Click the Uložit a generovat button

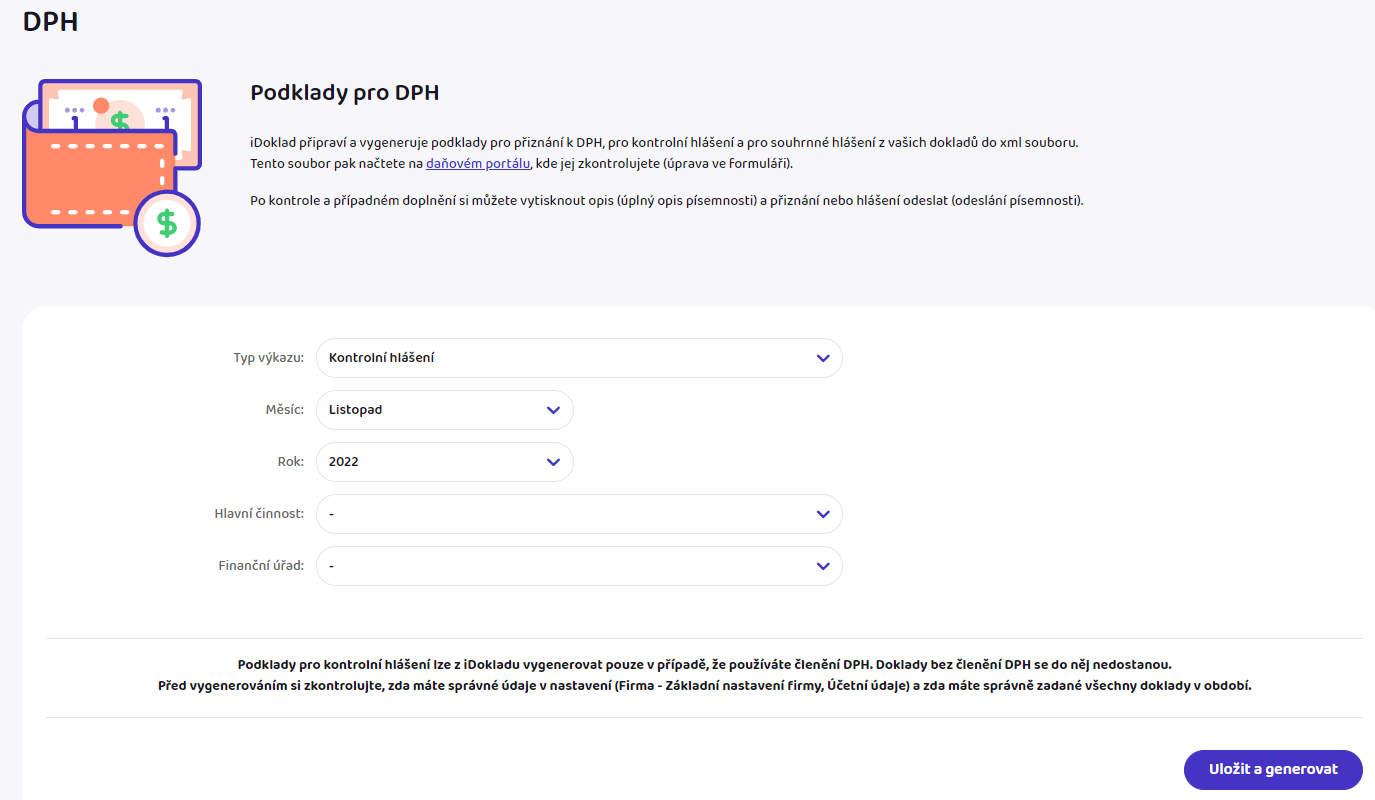1273,770
